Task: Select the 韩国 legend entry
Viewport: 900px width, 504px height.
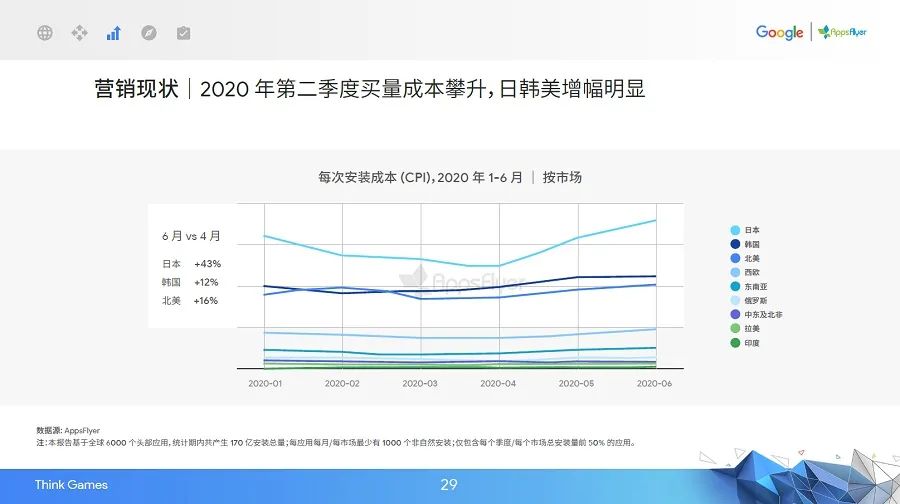Action: pyautogui.click(x=751, y=244)
